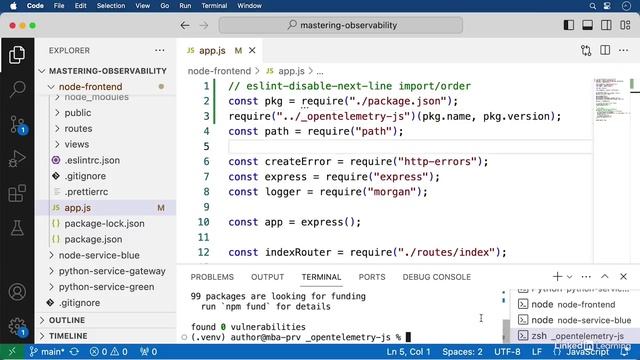Image resolution: width=640 pixels, height=360 pixels.
Task: Open the Source Control view
Action: (x=17, y=124)
